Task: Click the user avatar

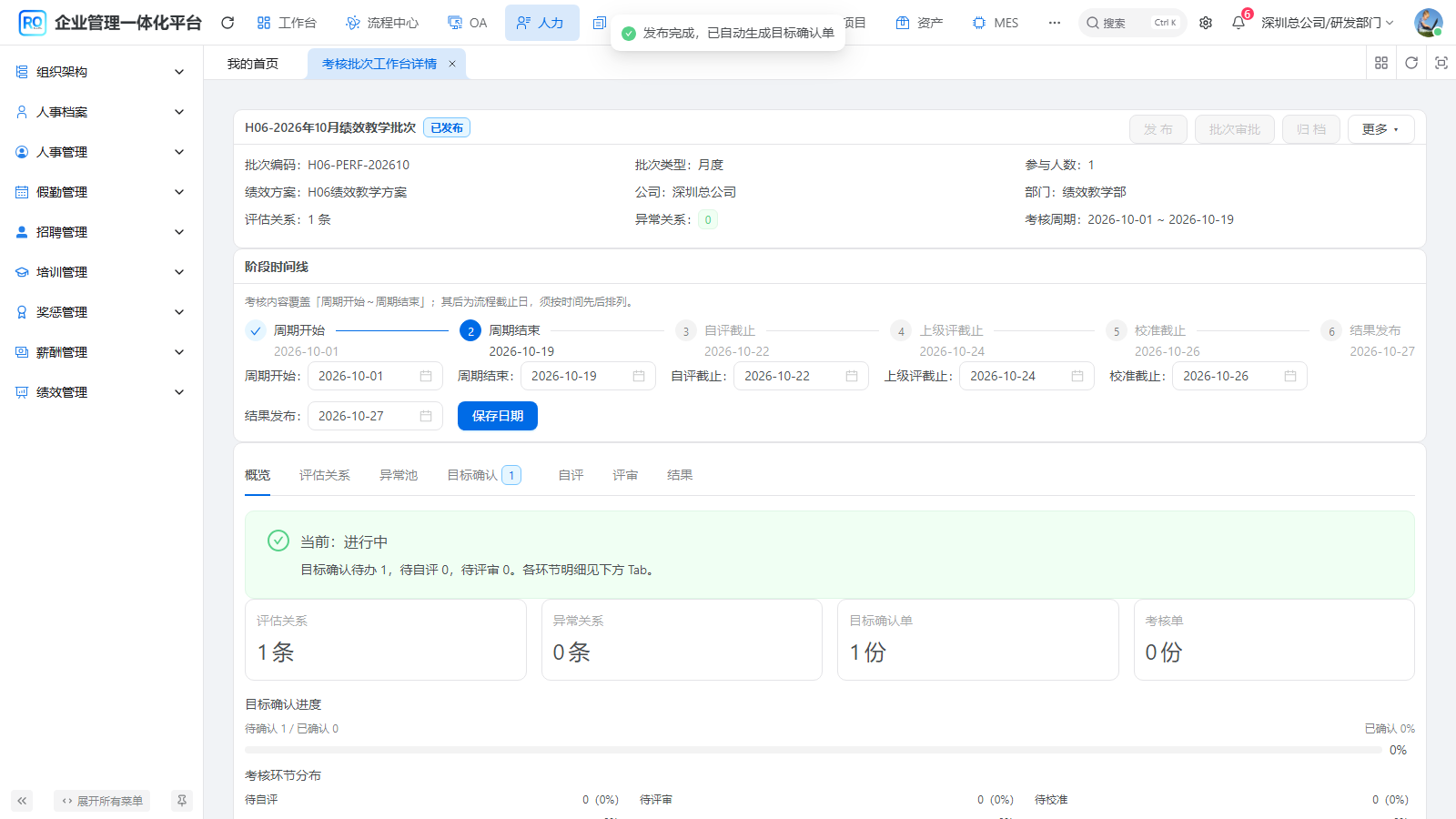Action: [1428, 23]
